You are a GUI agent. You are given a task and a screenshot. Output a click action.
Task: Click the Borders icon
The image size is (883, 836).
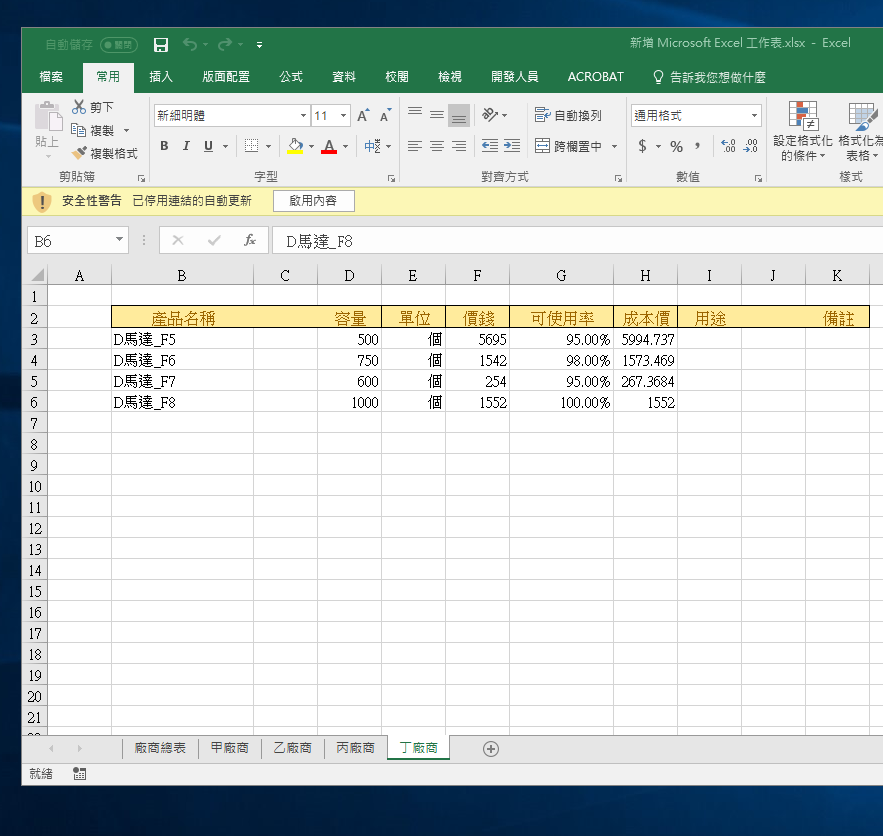click(251, 146)
